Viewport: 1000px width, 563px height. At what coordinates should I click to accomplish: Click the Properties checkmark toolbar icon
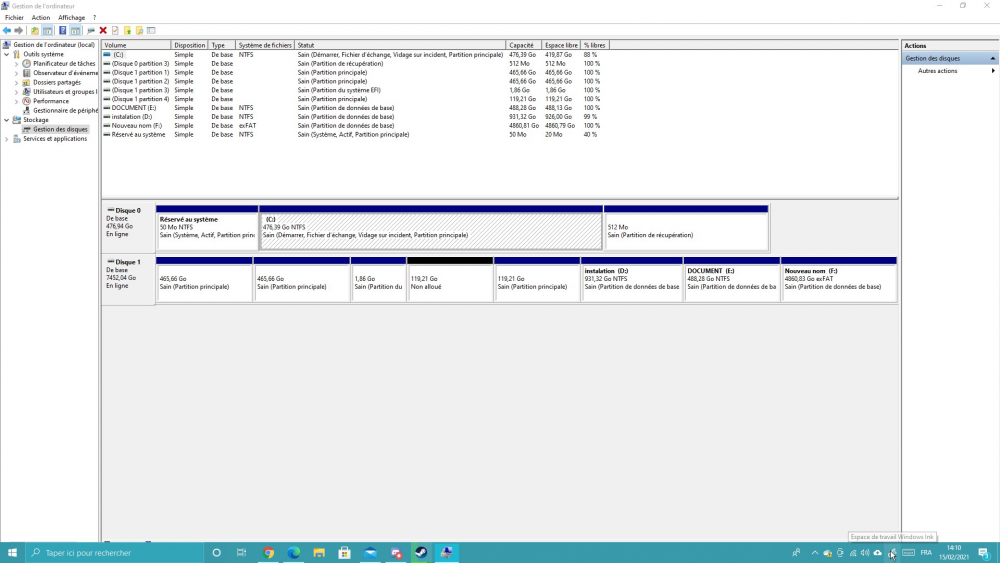[115, 31]
